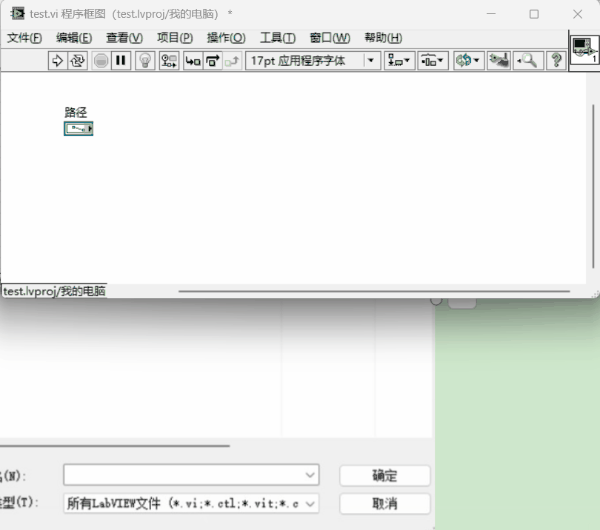Select the 路径 path control terminal
Viewport: 600px width, 530px height.
pos(78,129)
